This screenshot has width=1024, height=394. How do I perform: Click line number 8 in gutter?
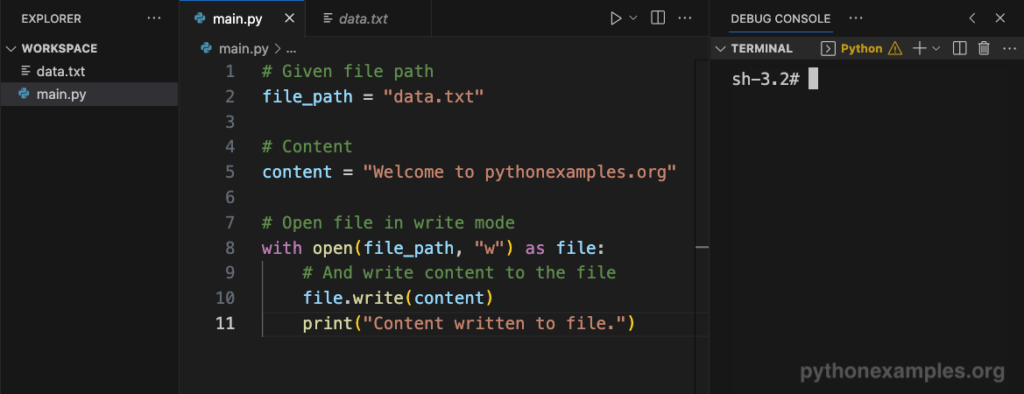tap(229, 248)
